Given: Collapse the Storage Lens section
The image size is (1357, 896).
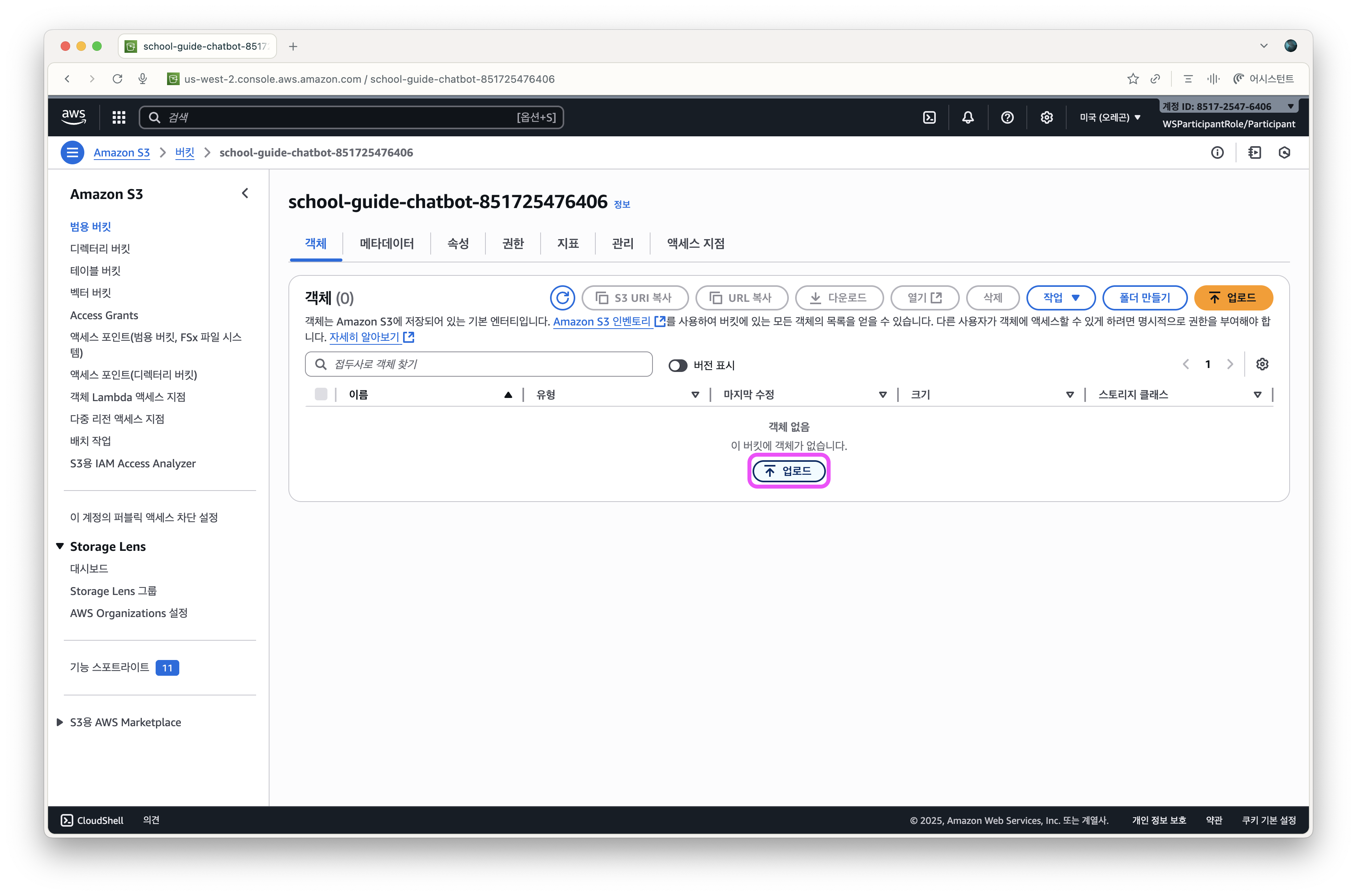Looking at the screenshot, I should 60,546.
